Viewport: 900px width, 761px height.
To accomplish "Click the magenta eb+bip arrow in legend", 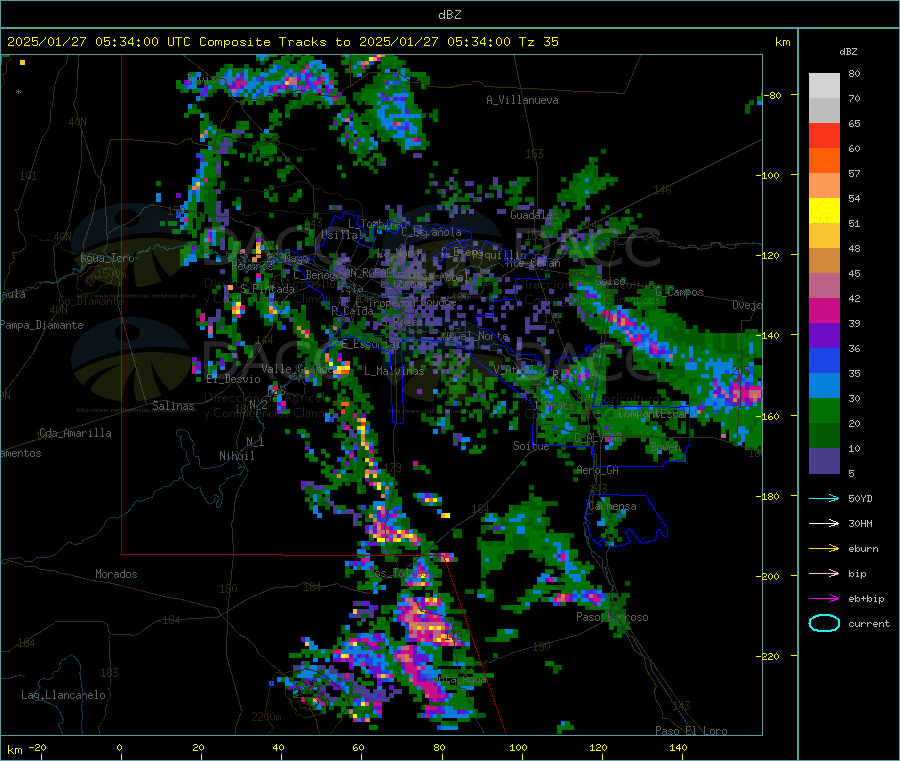I will (824, 599).
